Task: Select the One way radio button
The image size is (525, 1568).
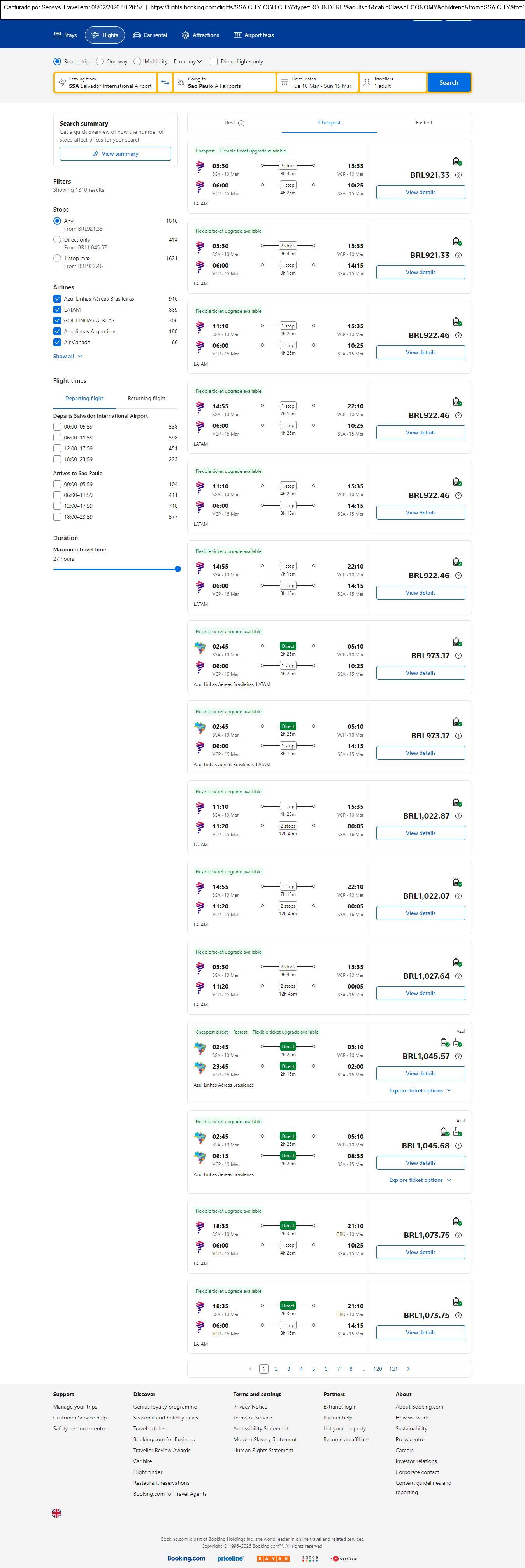Action: 100,61
